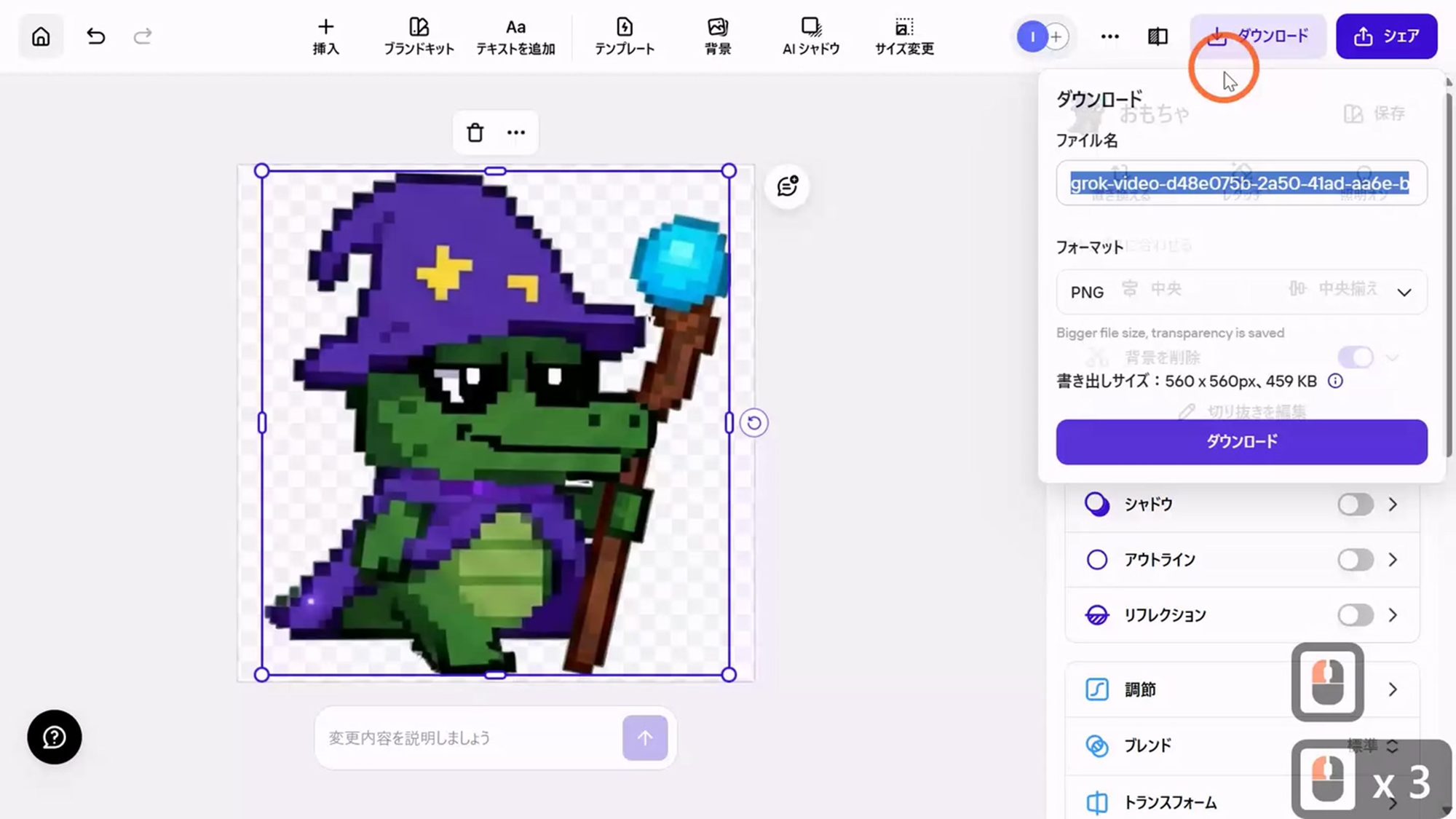Click the シェア share button
This screenshot has height=819, width=1456.
tap(1386, 36)
